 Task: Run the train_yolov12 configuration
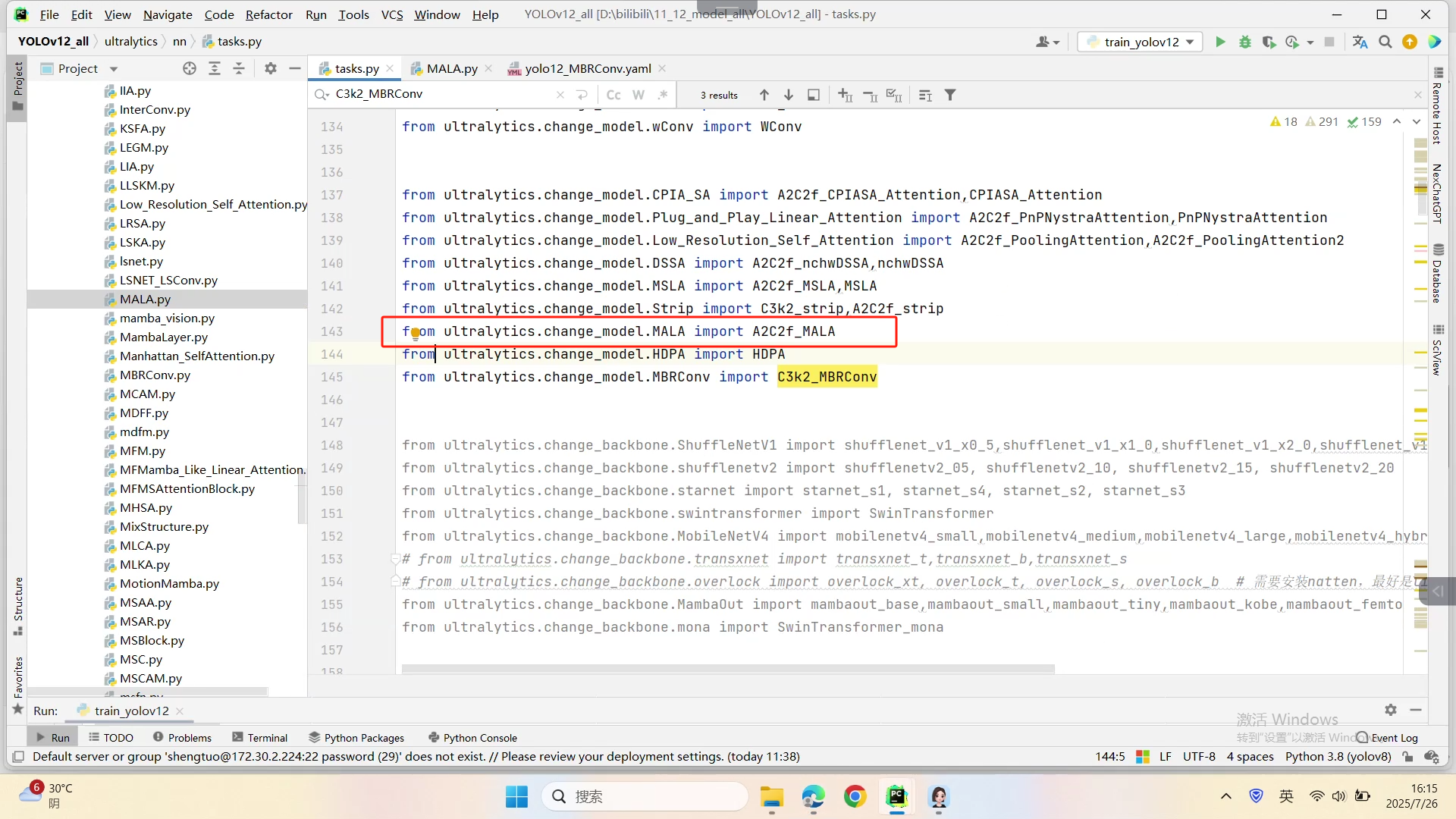click(1220, 42)
